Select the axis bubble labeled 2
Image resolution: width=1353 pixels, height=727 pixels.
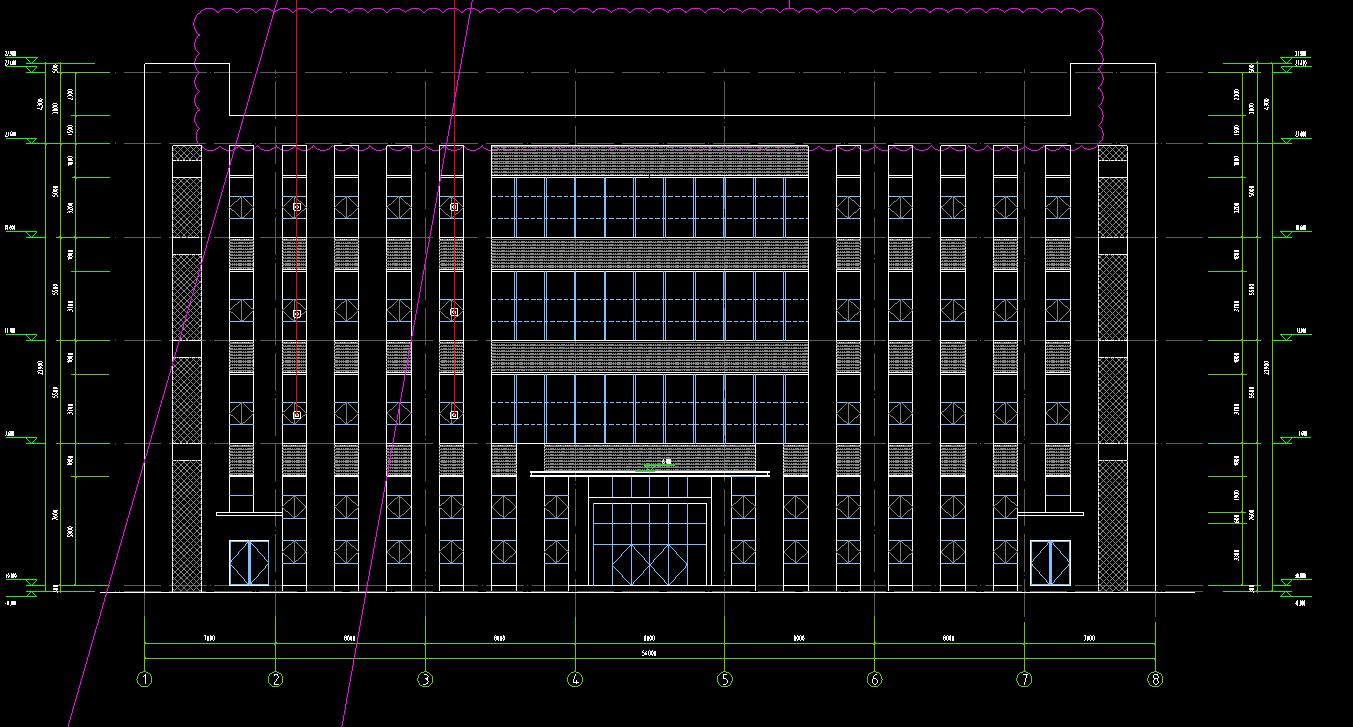click(x=276, y=680)
